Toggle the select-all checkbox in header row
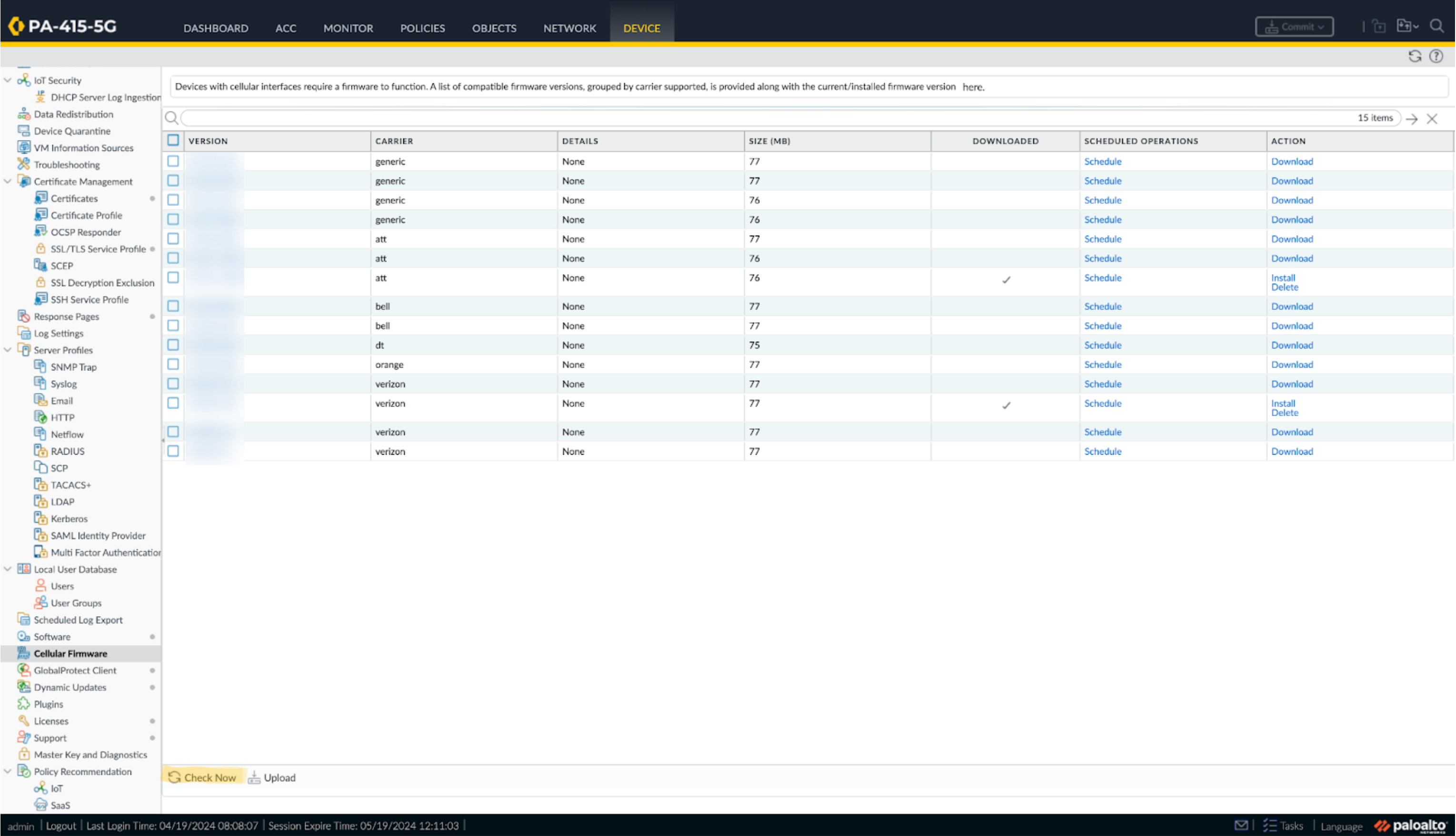1456x836 pixels. pyautogui.click(x=173, y=140)
